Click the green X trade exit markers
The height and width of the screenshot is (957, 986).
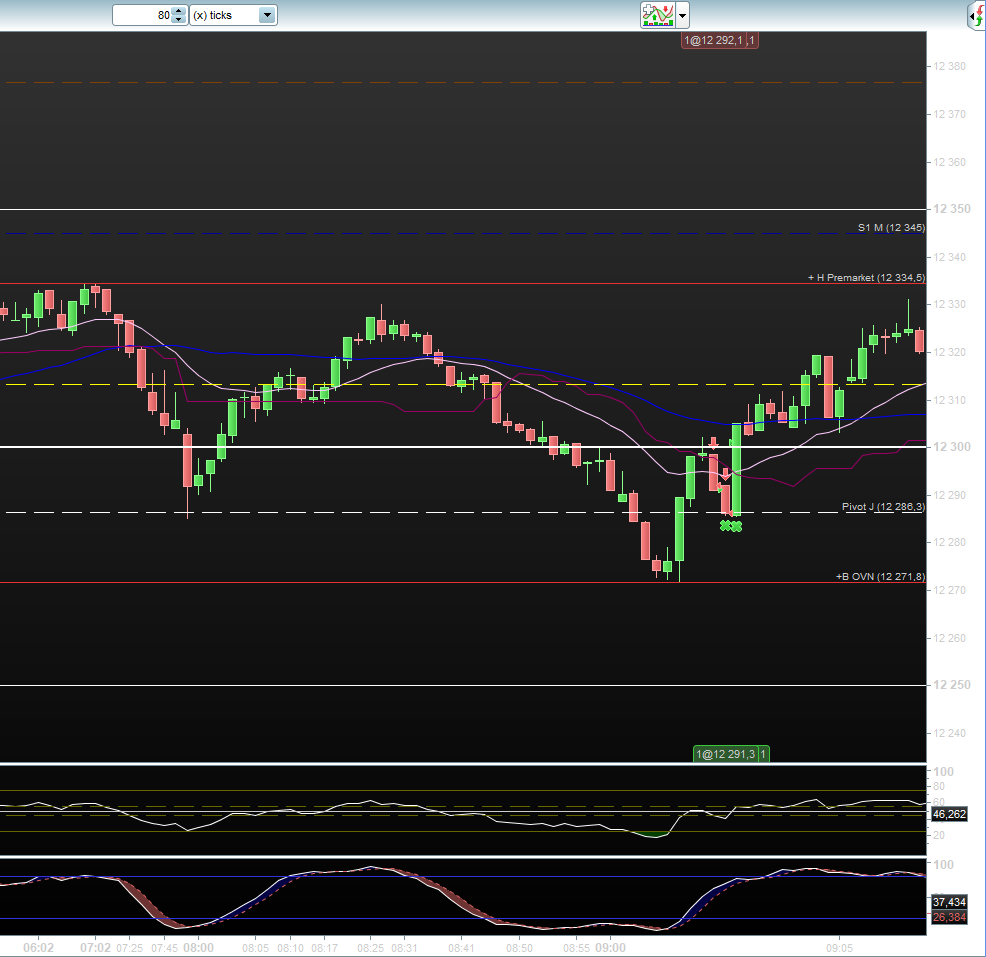click(x=731, y=526)
